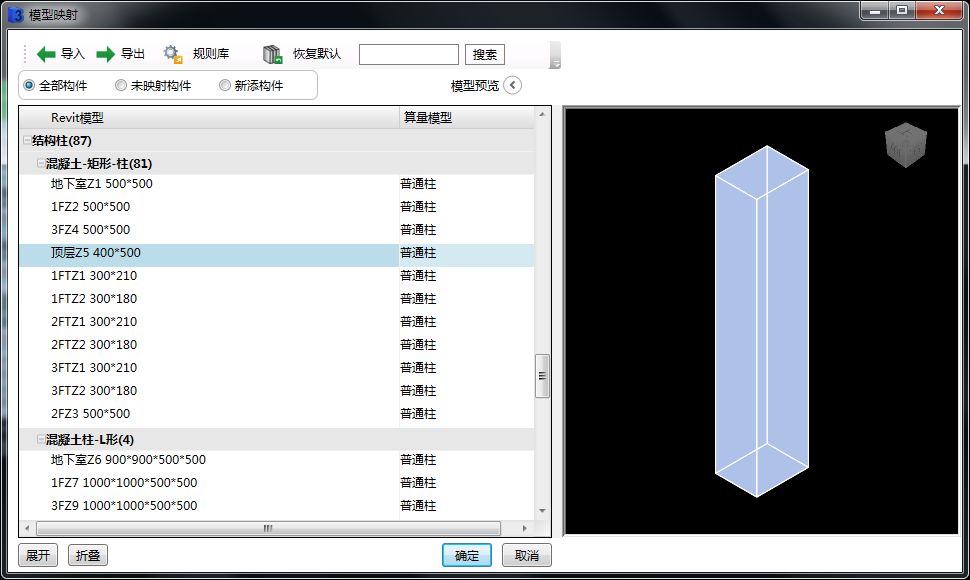Click the 普通柱 cell for 3FZ9 row
The height and width of the screenshot is (580, 970).
(418, 505)
